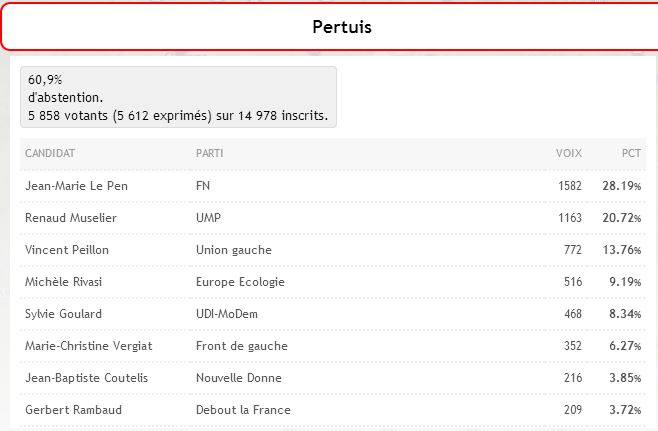
Task: Select Marie-Christine Vergiat row
Action: (332, 346)
